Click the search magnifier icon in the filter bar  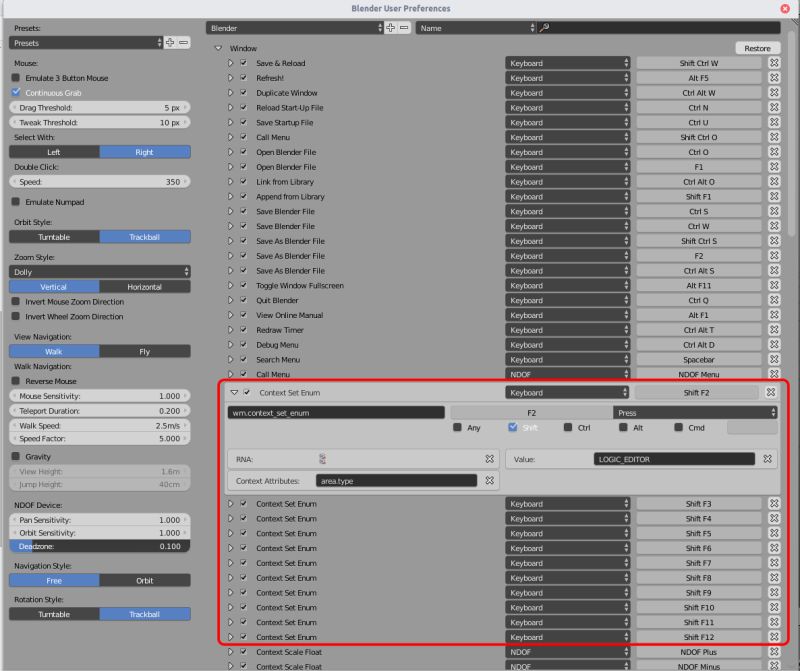pyautogui.click(x=544, y=29)
